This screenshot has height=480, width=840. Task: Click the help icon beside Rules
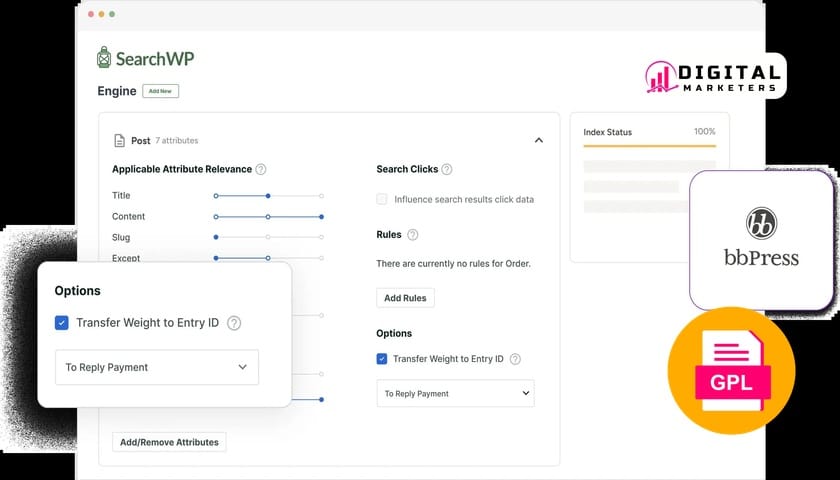pos(412,235)
